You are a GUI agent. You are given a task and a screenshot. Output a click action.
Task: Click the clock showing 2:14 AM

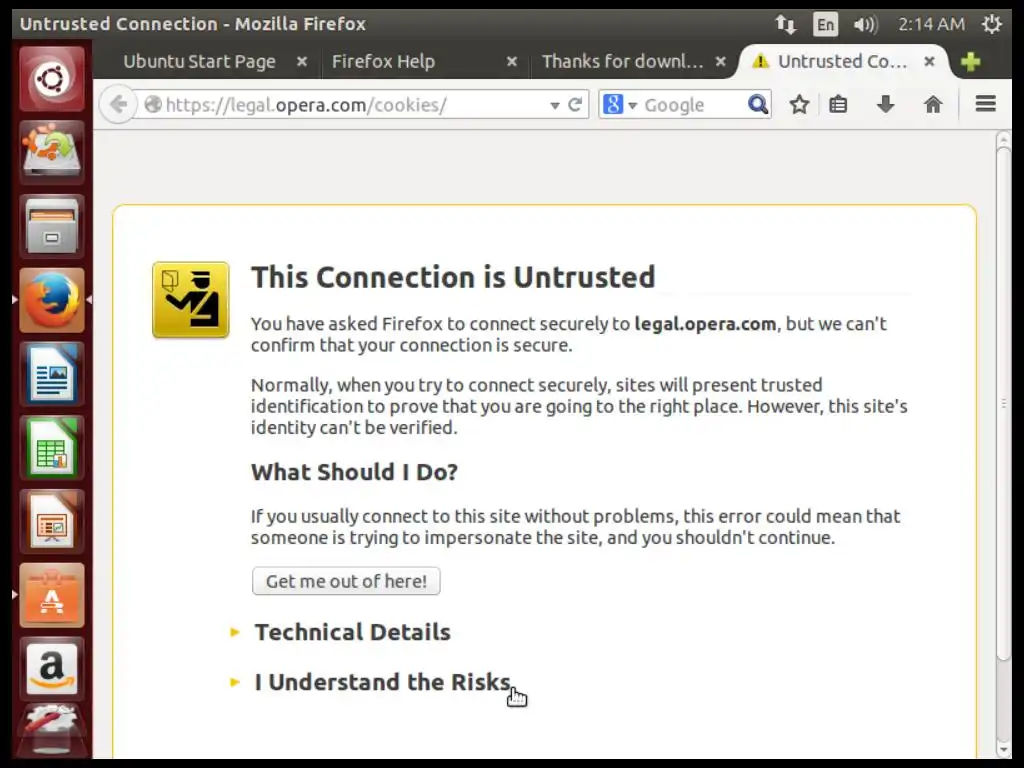(931, 25)
